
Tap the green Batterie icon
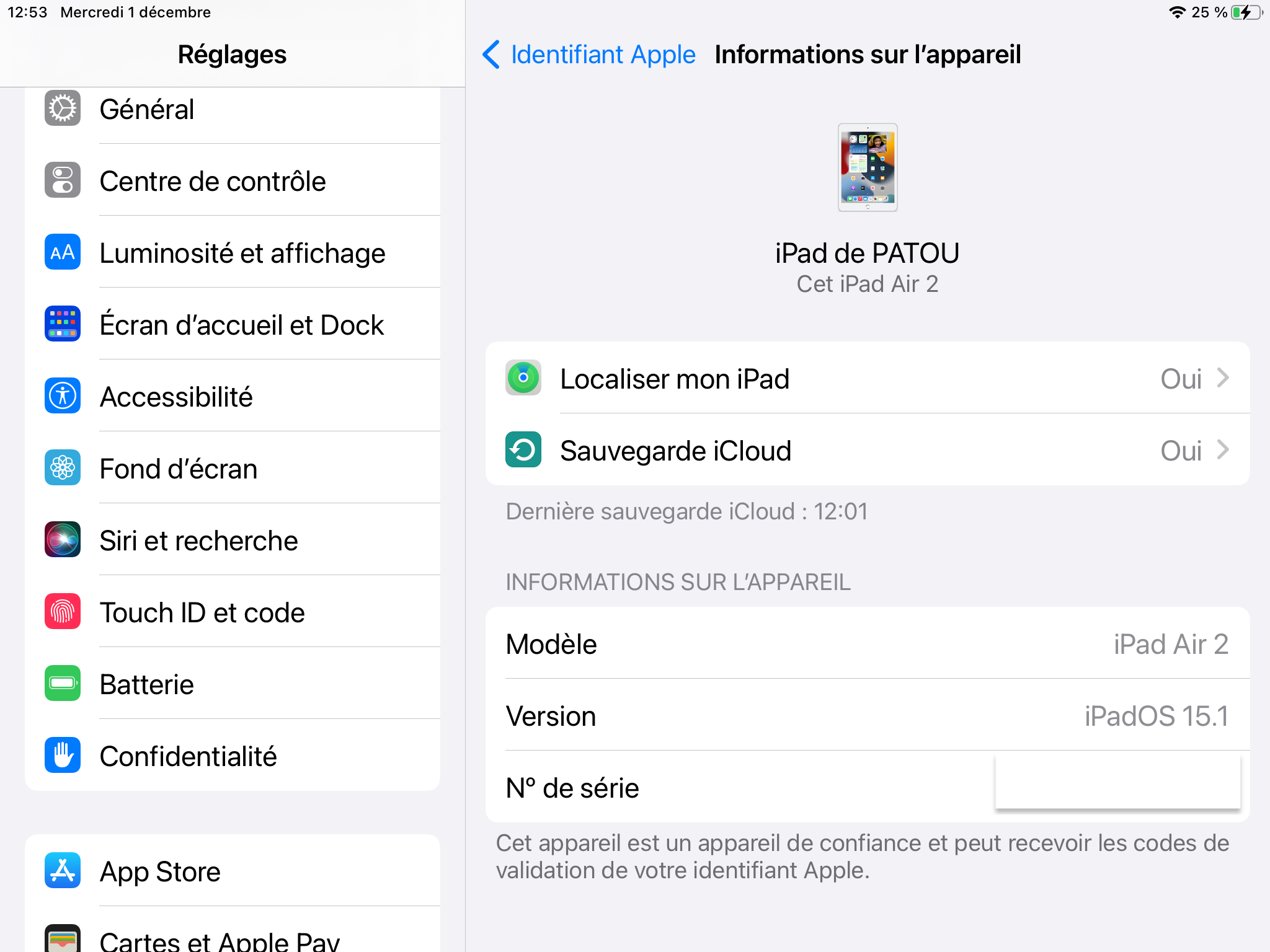click(x=63, y=684)
